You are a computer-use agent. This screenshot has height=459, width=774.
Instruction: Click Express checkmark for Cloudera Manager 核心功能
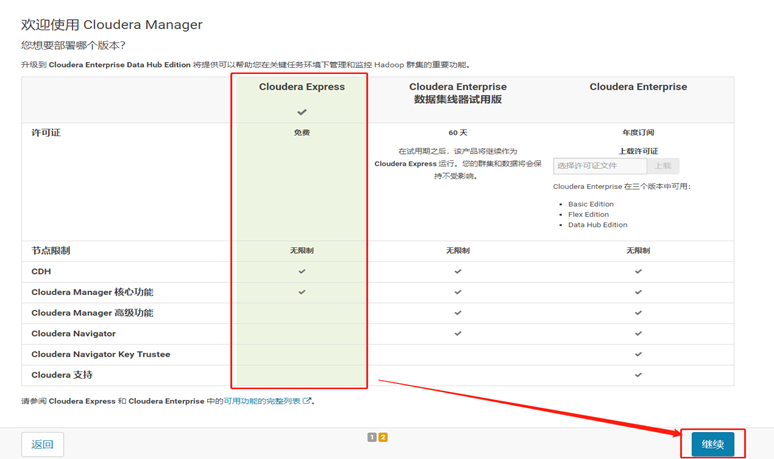click(x=302, y=292)
